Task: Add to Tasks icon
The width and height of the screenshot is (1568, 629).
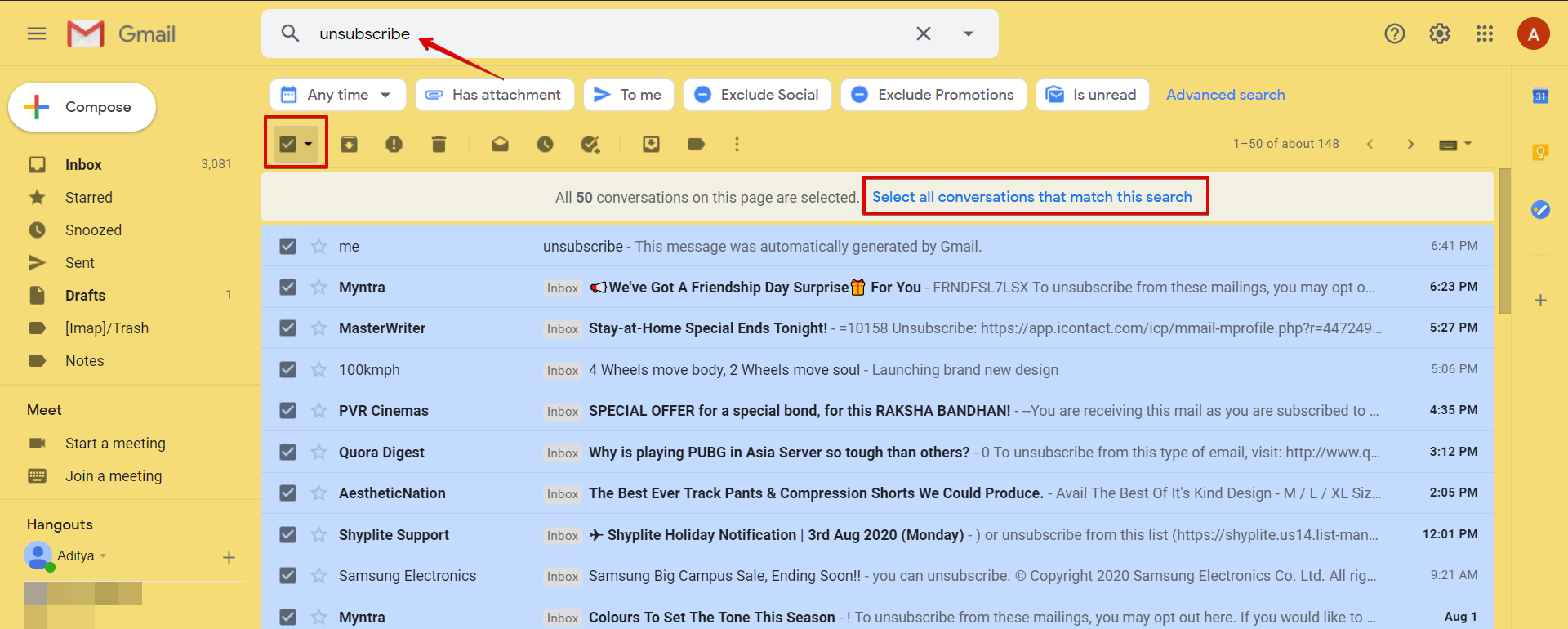Action: [590, 145]
